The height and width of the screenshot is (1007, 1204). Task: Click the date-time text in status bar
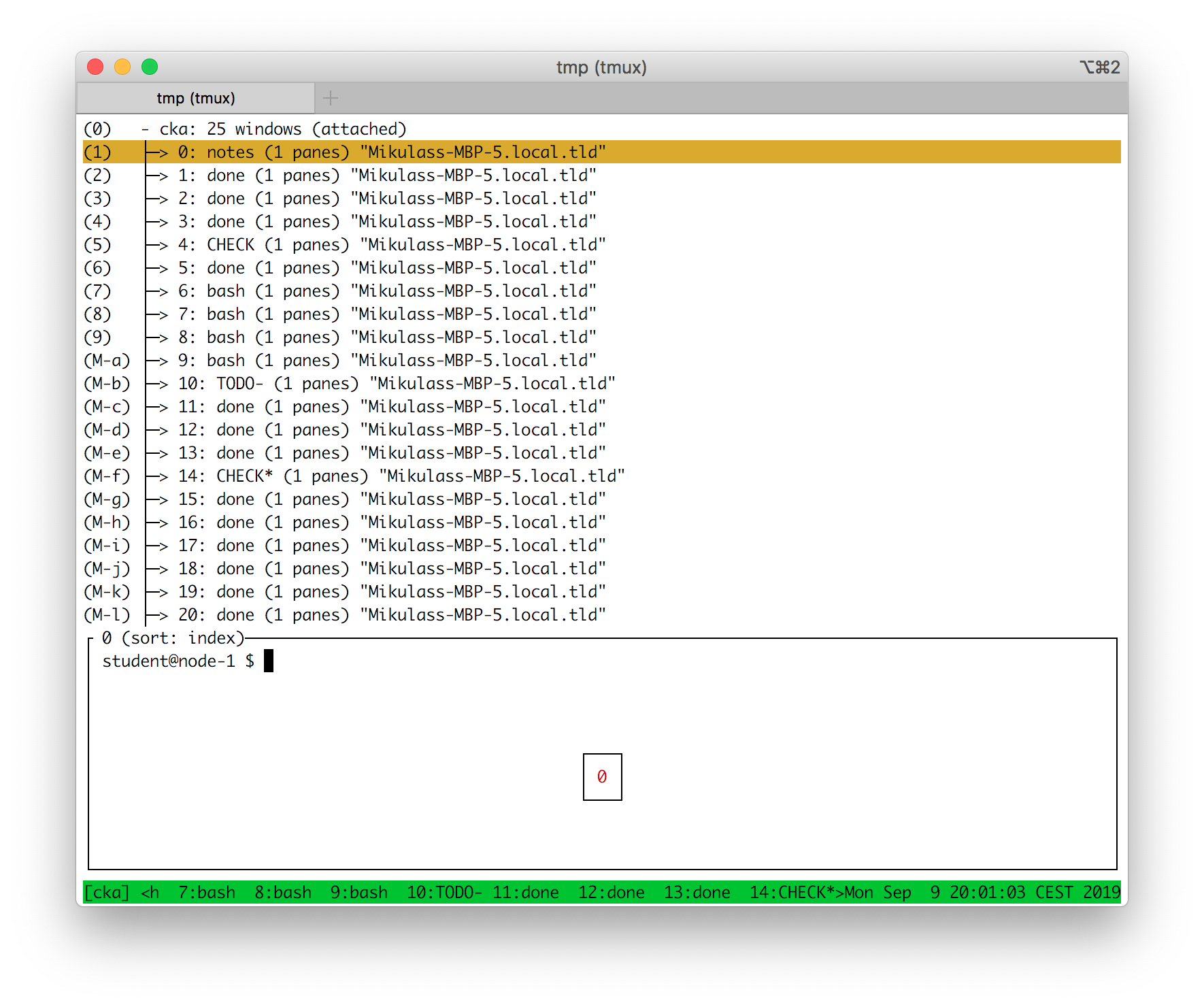pos(982,892)
